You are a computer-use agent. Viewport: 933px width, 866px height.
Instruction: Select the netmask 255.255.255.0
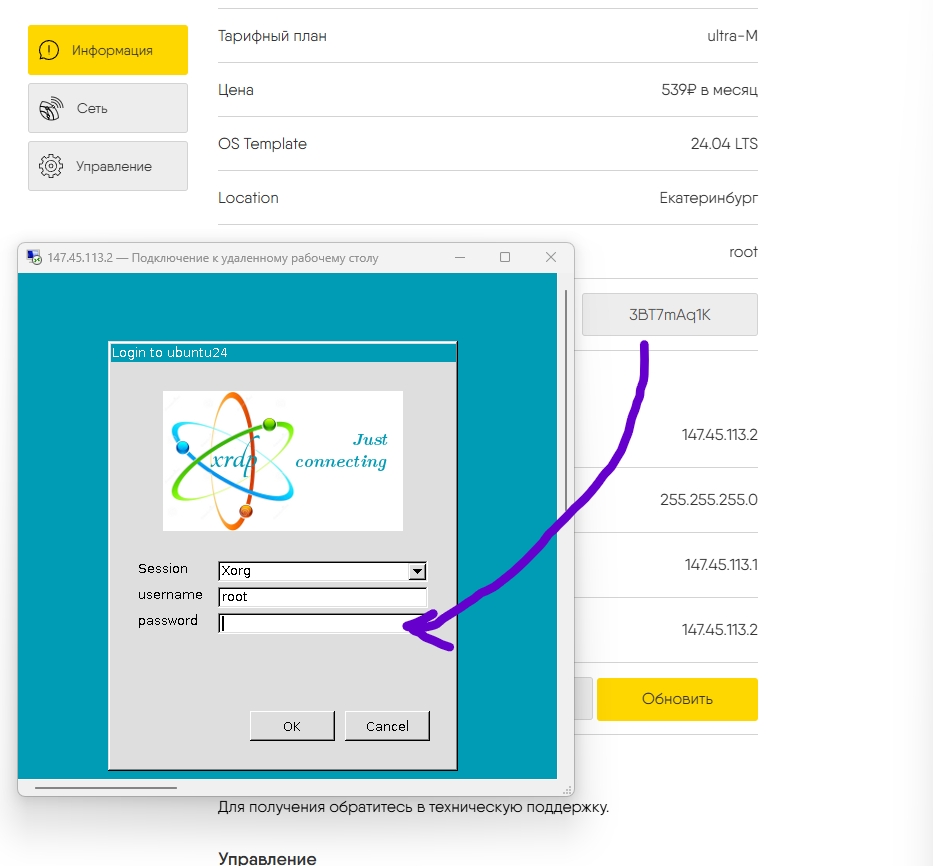coord(709,499)
